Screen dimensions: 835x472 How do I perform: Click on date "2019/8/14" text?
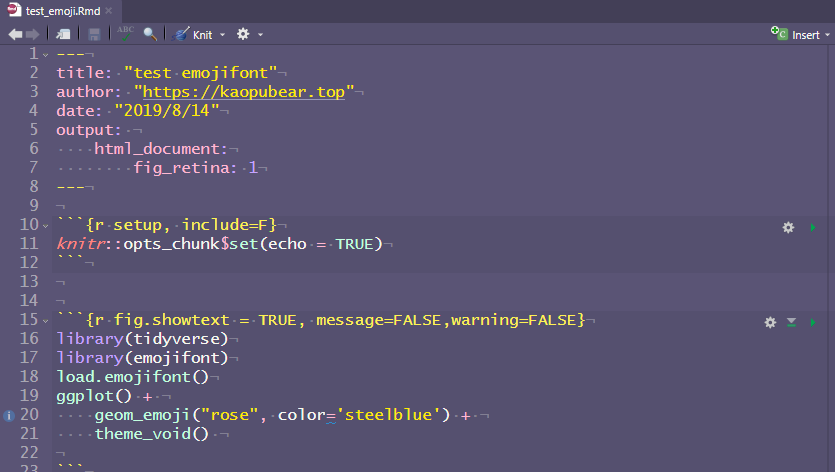tap(167, 110)
